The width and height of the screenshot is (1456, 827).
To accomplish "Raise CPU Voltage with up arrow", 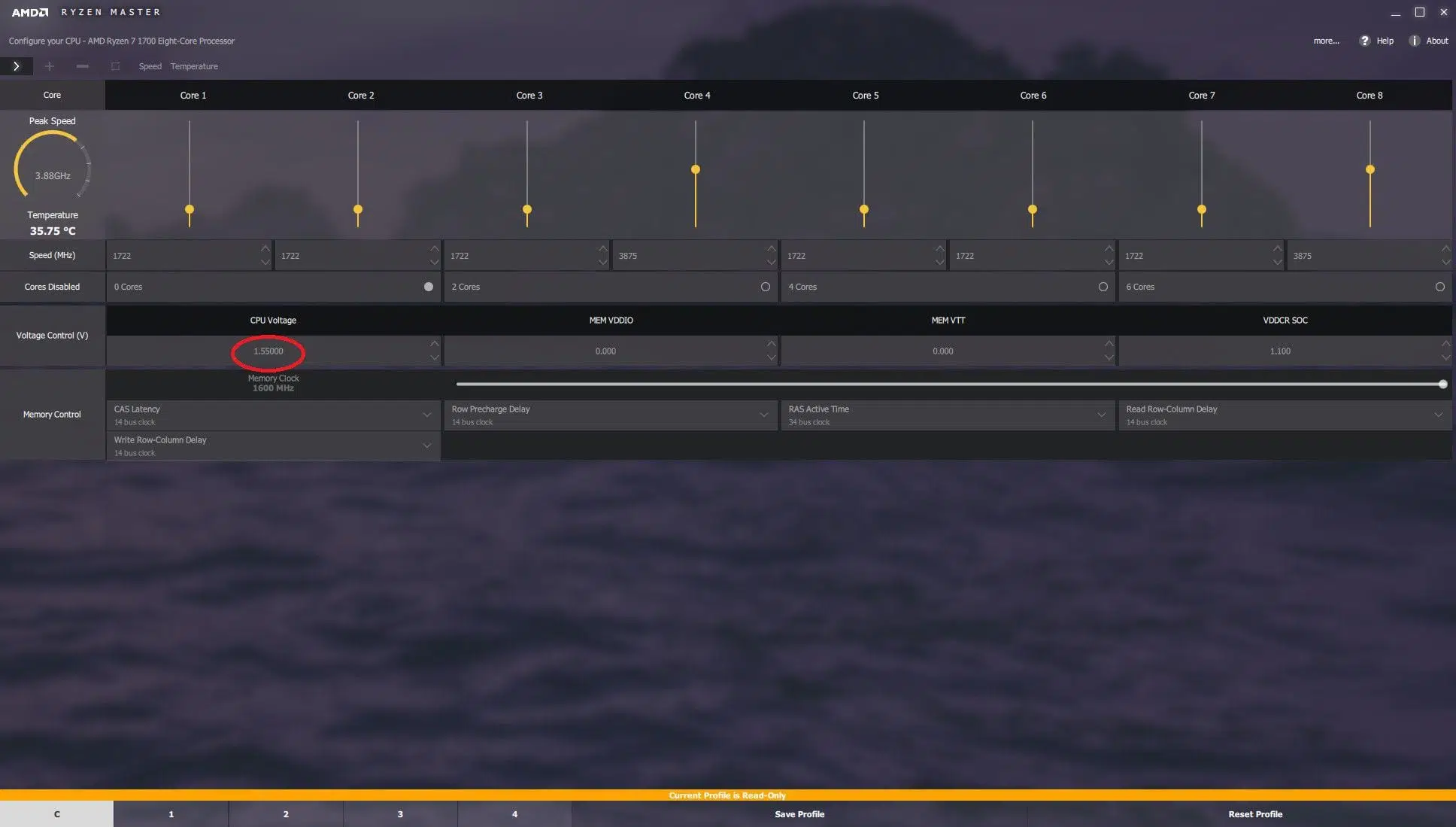I will point(434,344).
